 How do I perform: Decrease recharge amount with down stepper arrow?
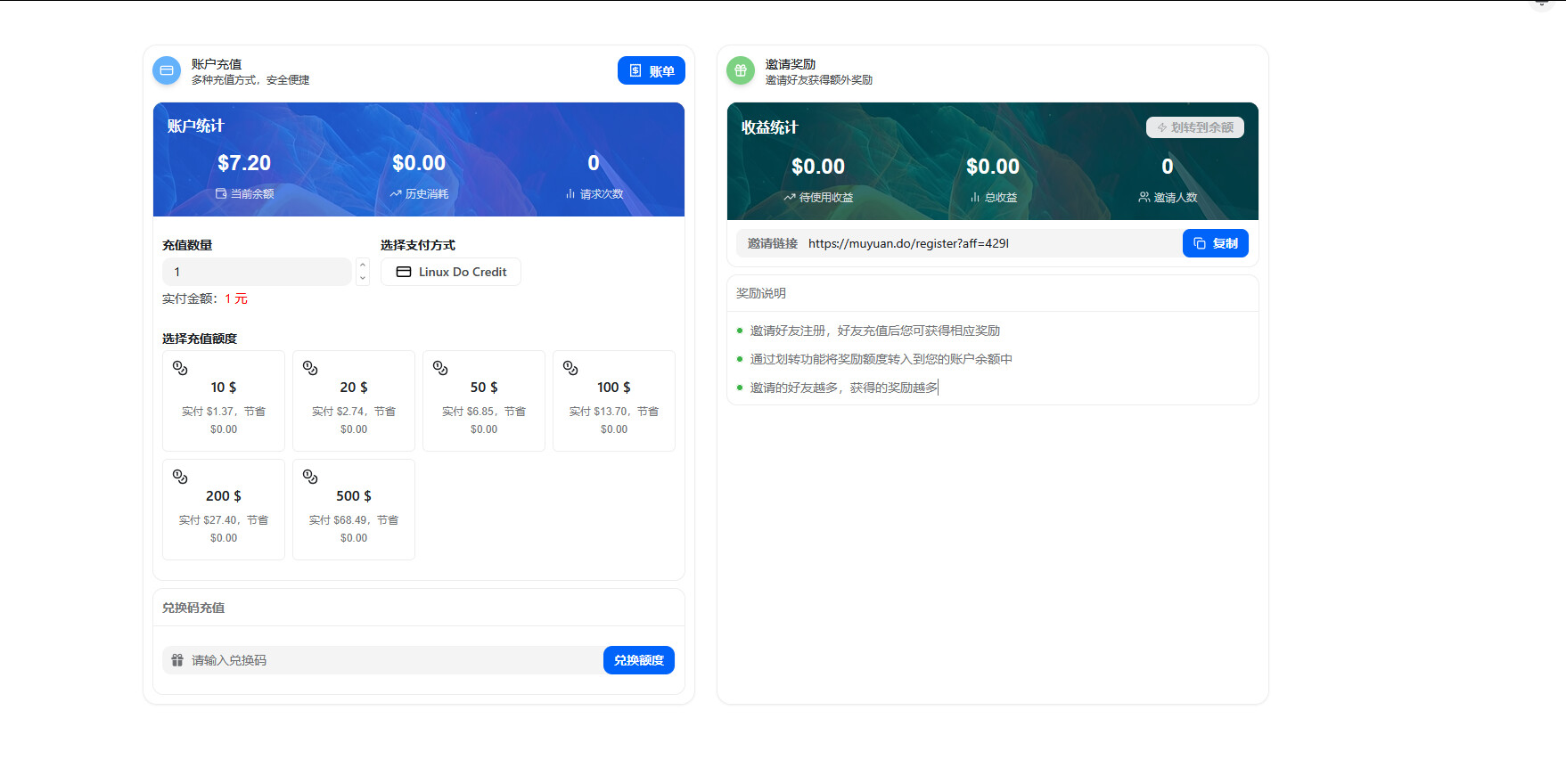(363, 279)
